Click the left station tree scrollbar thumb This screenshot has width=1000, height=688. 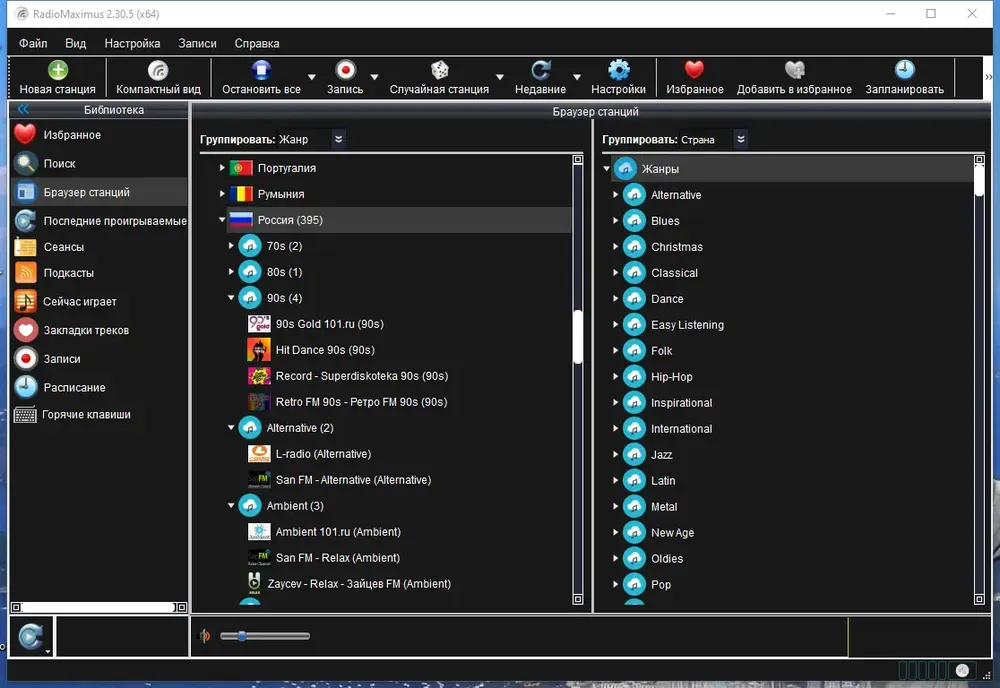577,337
